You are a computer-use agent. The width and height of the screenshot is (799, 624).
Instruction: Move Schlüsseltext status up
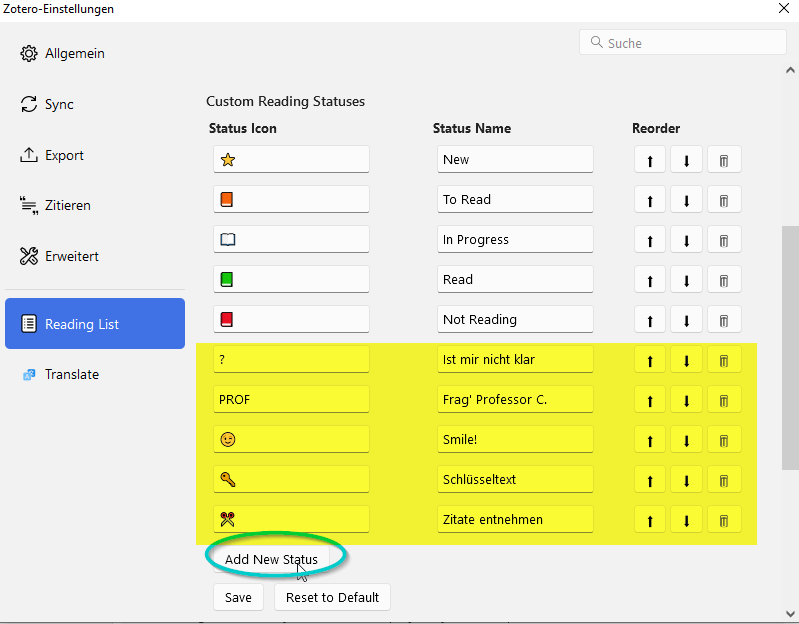650,480
